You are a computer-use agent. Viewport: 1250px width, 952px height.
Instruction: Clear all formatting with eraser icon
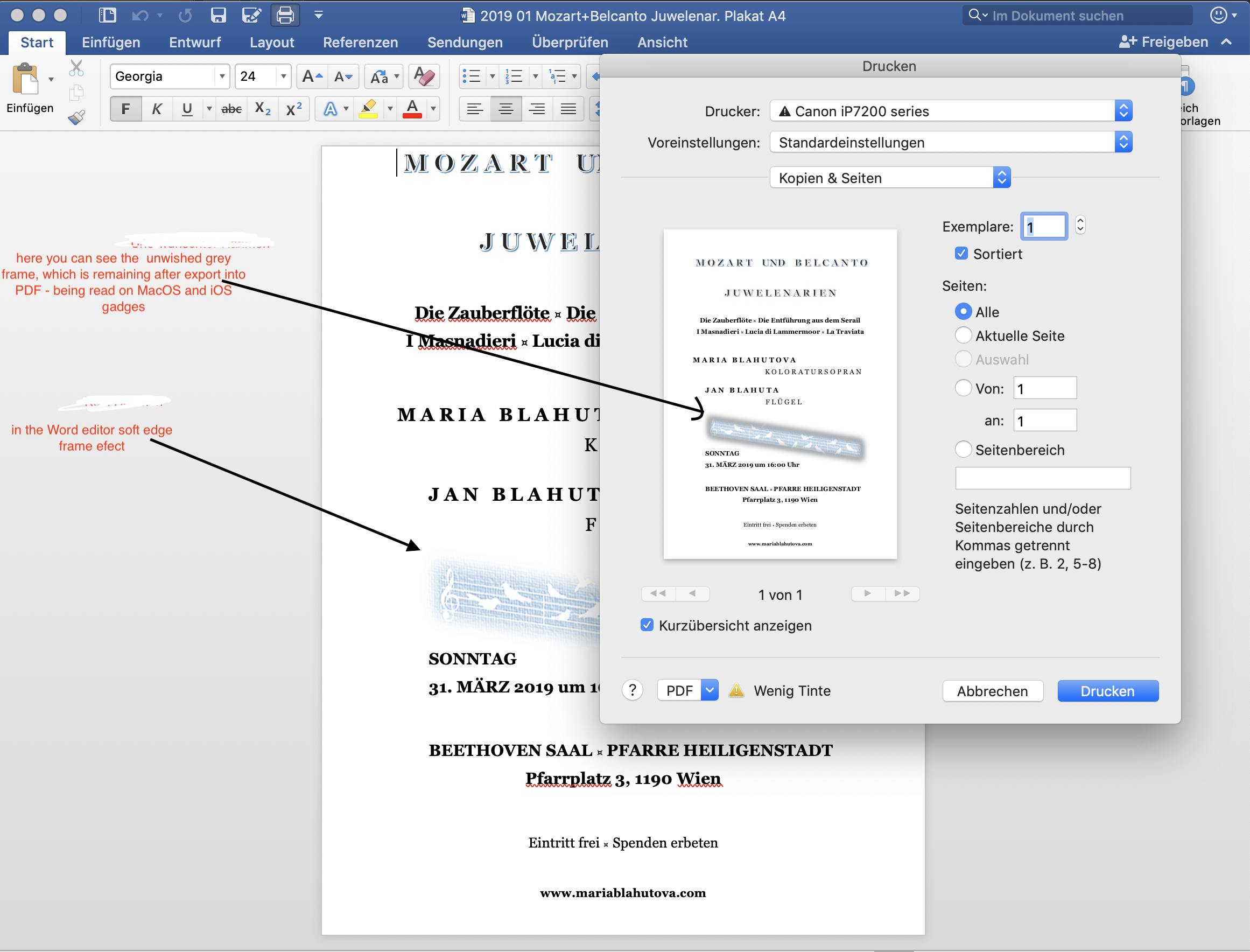tap(424, 76)
